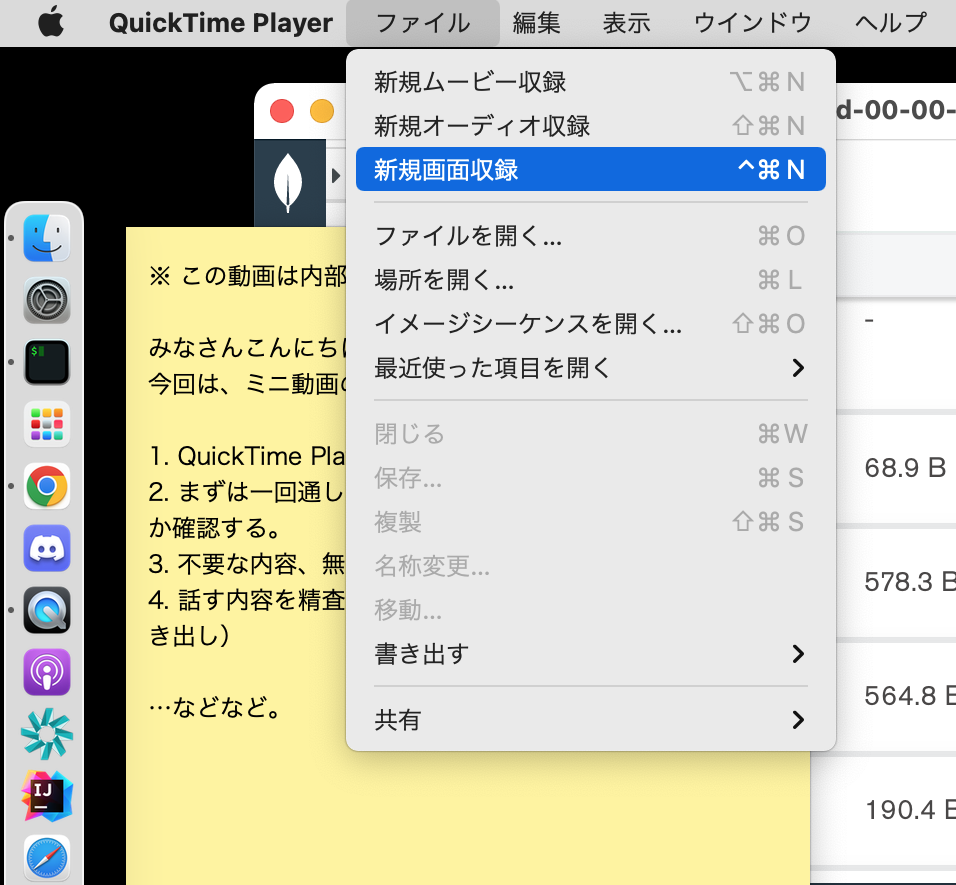Open Podcasts from the Dock
The width and height of the screenshot is (956, 885).
pyautogui.click(x=47, y=672)
